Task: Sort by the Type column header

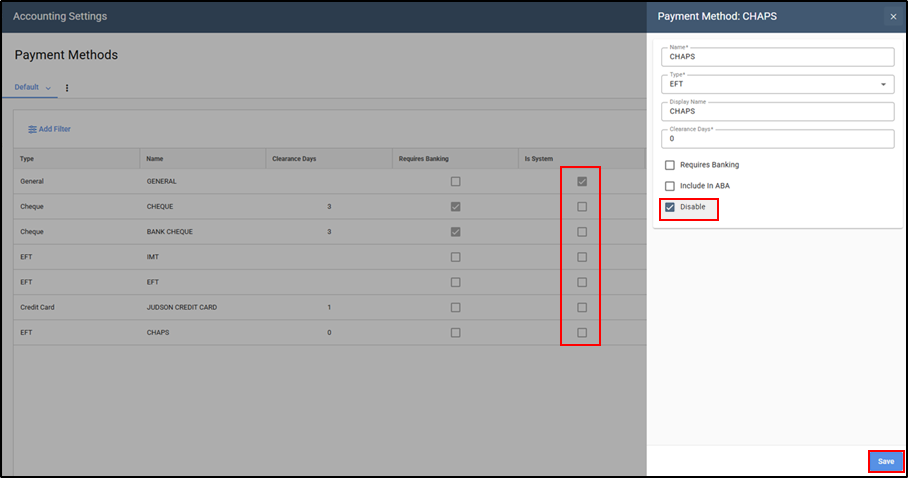Action: tap(27, 159)
